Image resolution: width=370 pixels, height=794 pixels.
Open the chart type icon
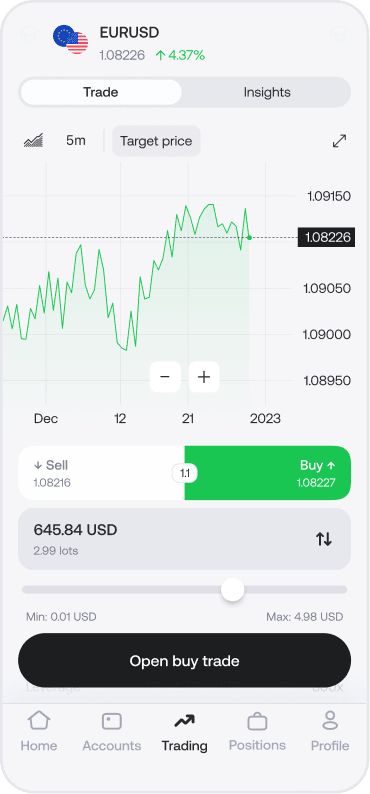[x=33, y=140]
